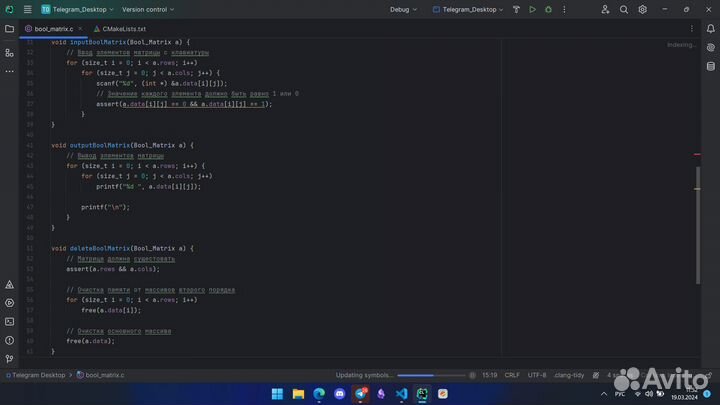Click the deleteBoolMatrix function name
This screenshot has height=405, width=720.
(100, 248)
